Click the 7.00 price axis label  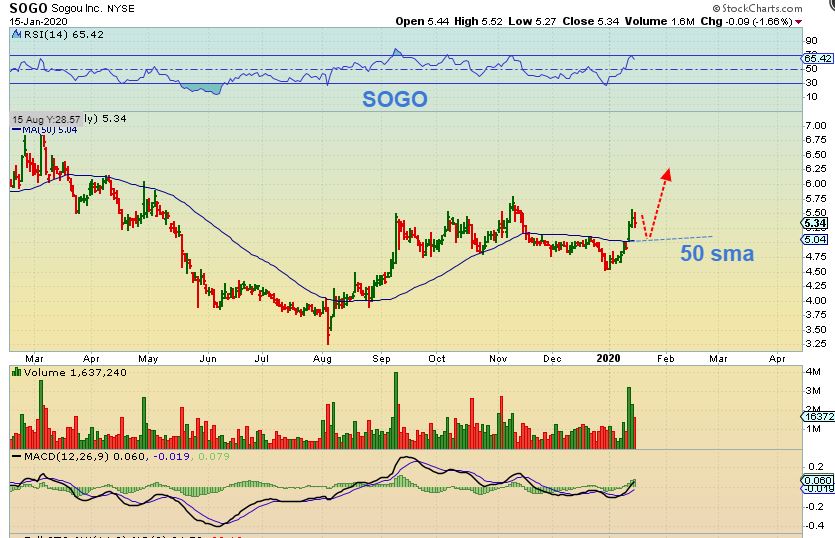pyautogui.click(x=816, y=126)
